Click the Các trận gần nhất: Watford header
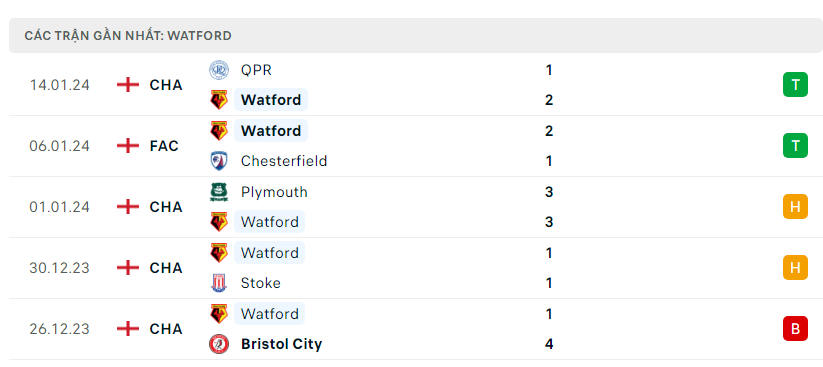The width and height of the screenshot is (823, 367). (x=128, y=36)
